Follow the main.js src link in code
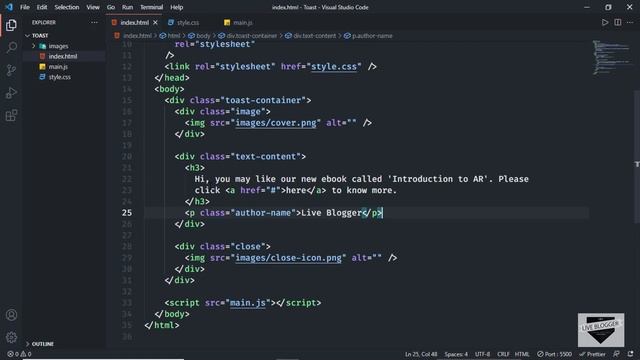The image size is (640, 360). pos(248,303)
